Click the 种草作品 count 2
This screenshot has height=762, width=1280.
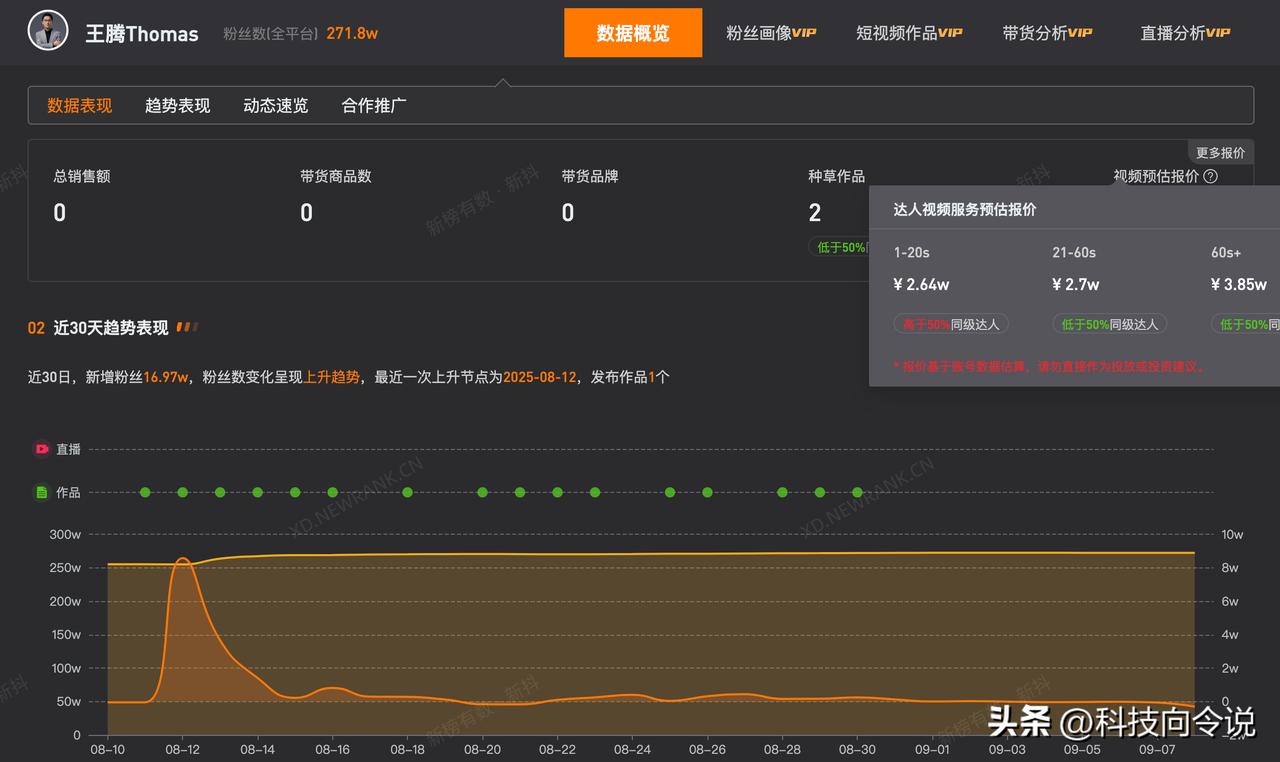click(x=815, y=212)
